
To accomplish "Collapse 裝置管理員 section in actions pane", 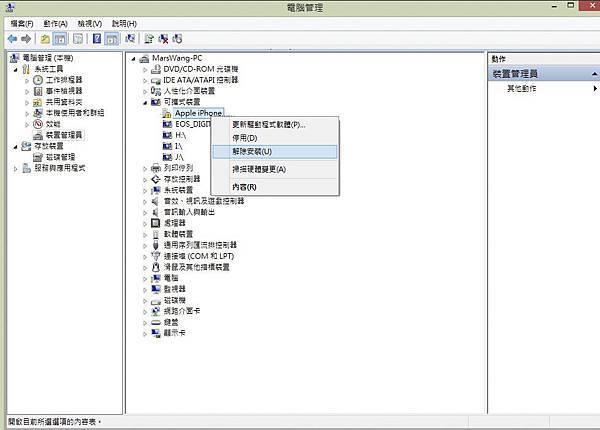I will pos(594,74).
